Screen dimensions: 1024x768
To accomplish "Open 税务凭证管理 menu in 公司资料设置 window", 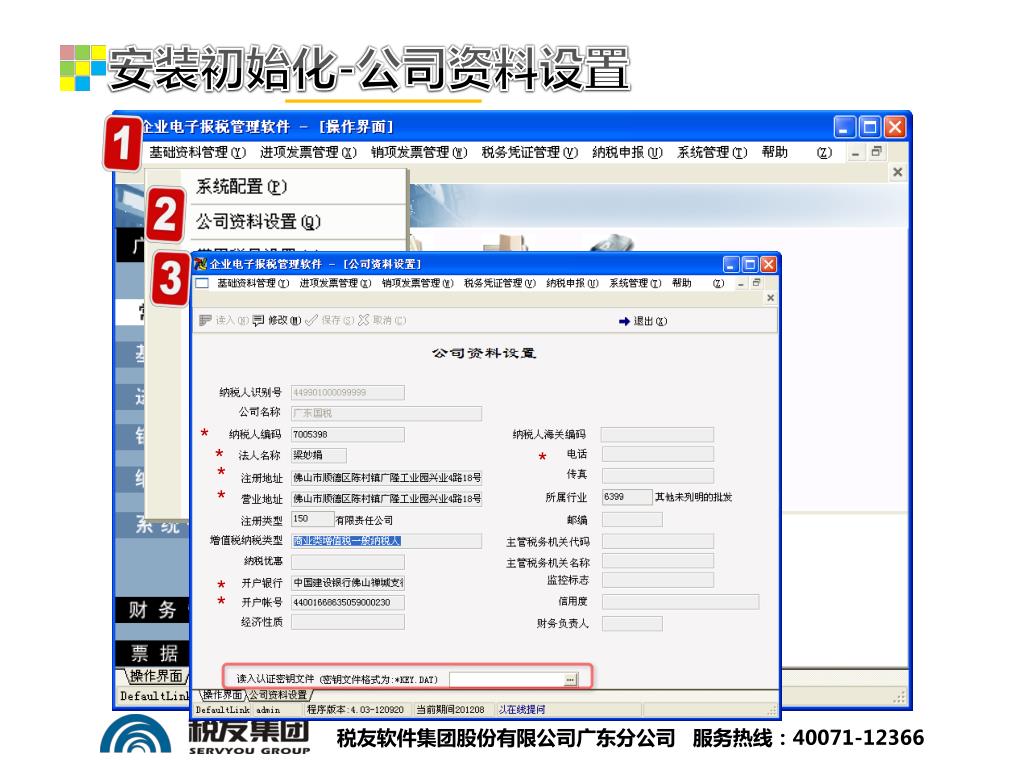I will (500, 283).
